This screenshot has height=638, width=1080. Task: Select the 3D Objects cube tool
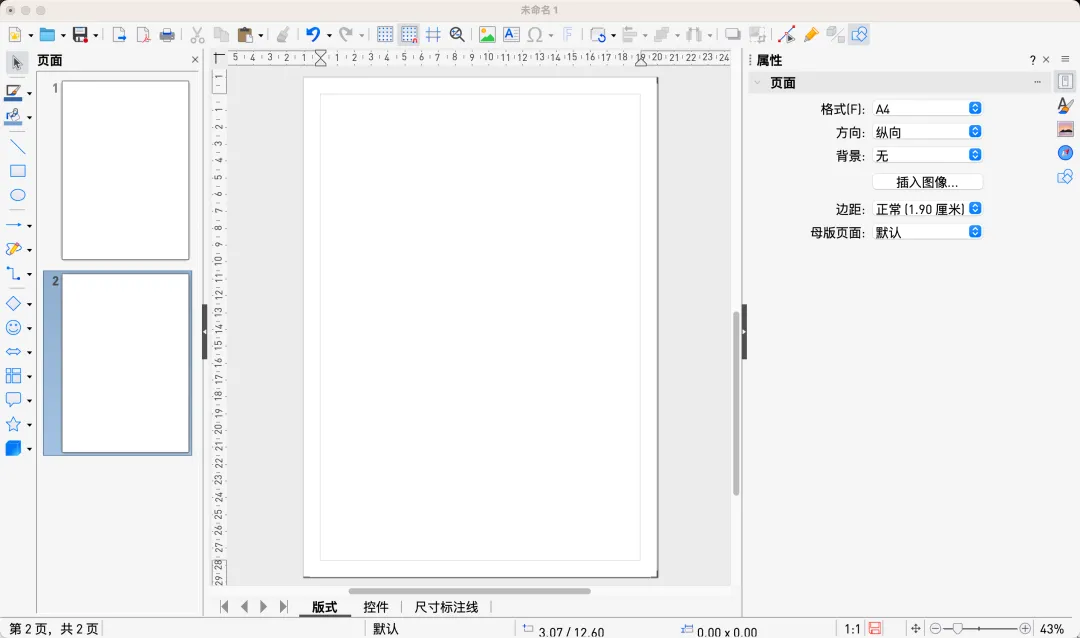click(x=13, y=449)
